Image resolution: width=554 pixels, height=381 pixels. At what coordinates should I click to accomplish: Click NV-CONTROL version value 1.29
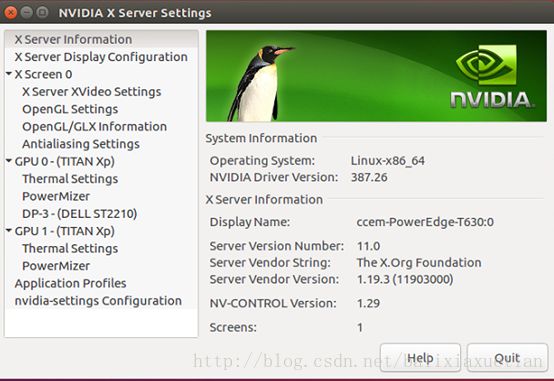click(369, 303)
